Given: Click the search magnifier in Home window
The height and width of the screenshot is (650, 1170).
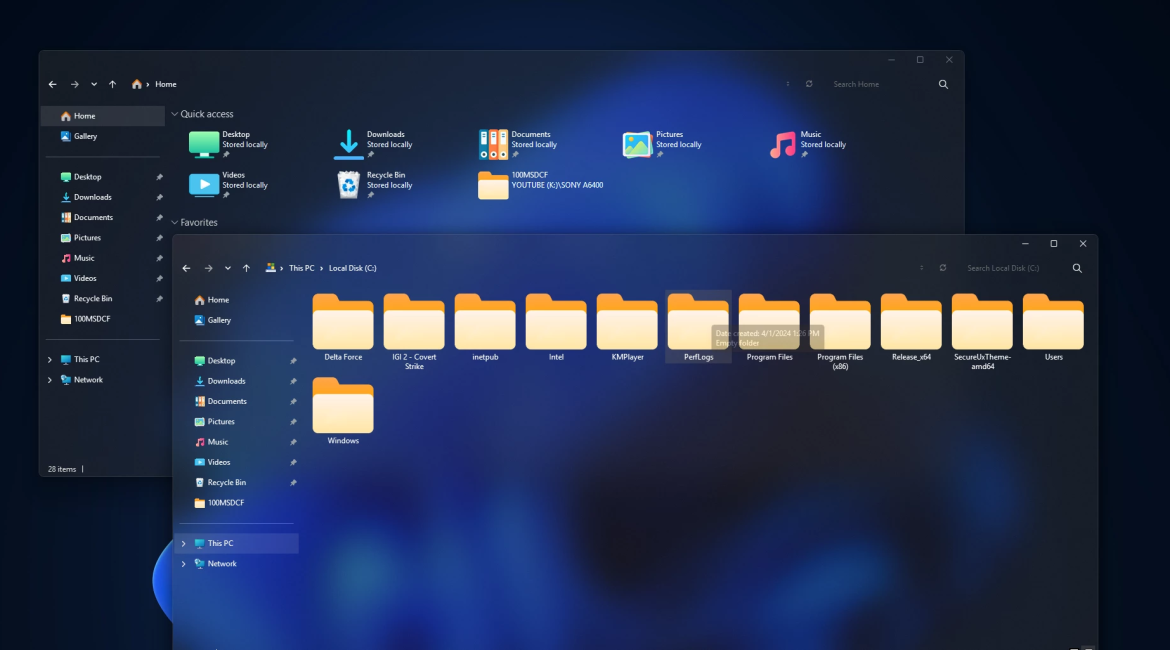Looking at the screenshot, I should point(943,85).
